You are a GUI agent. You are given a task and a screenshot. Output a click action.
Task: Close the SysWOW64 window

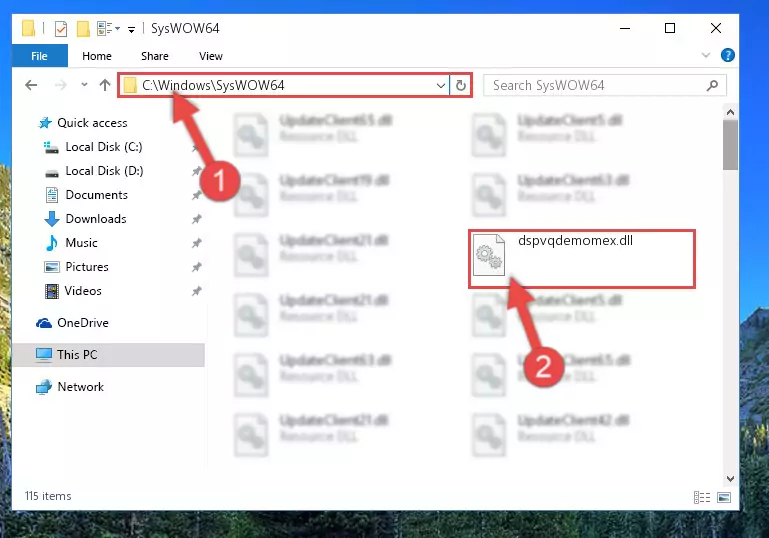(716, 28)
